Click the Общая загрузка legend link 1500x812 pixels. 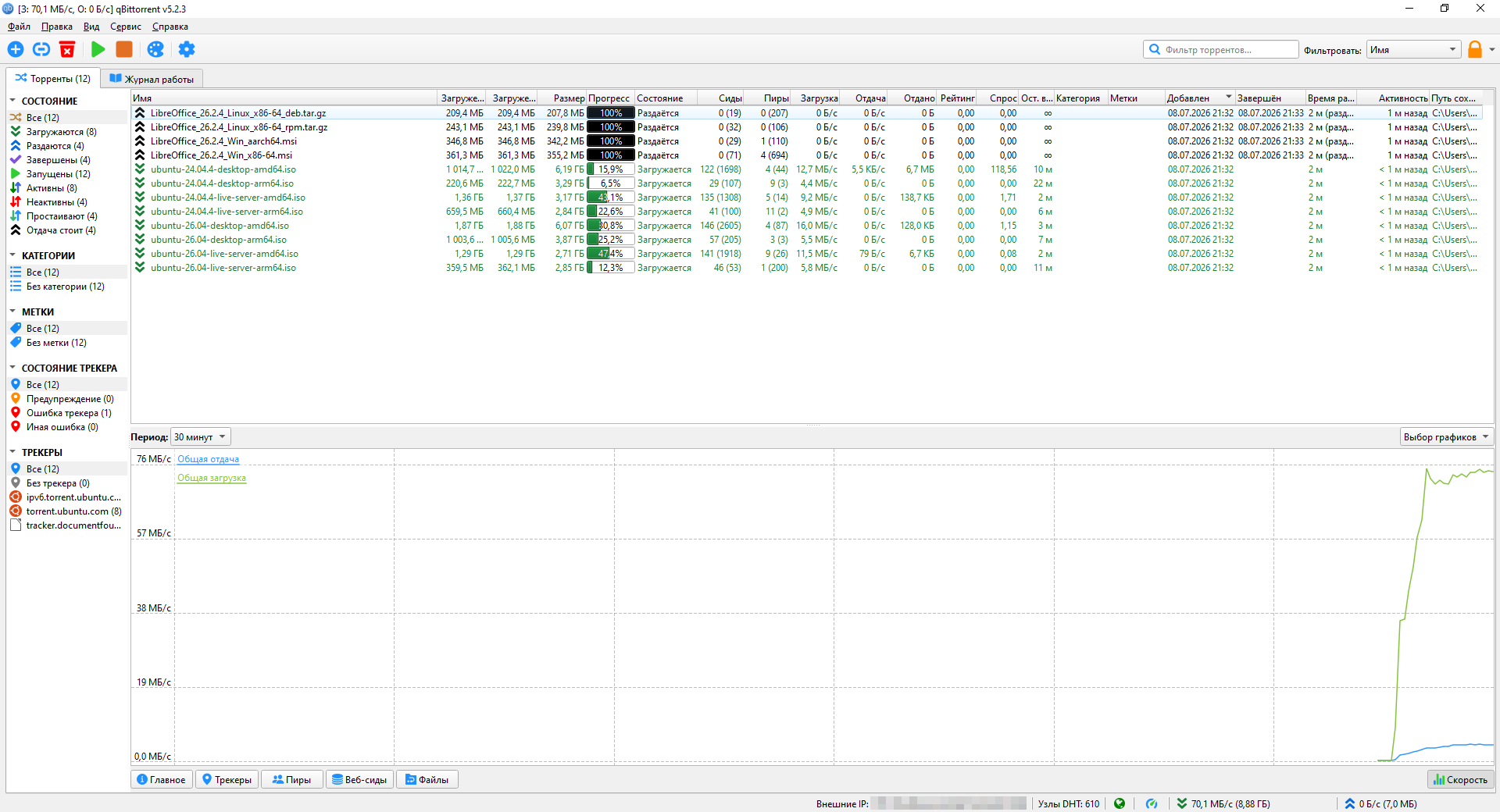point(212,478)
